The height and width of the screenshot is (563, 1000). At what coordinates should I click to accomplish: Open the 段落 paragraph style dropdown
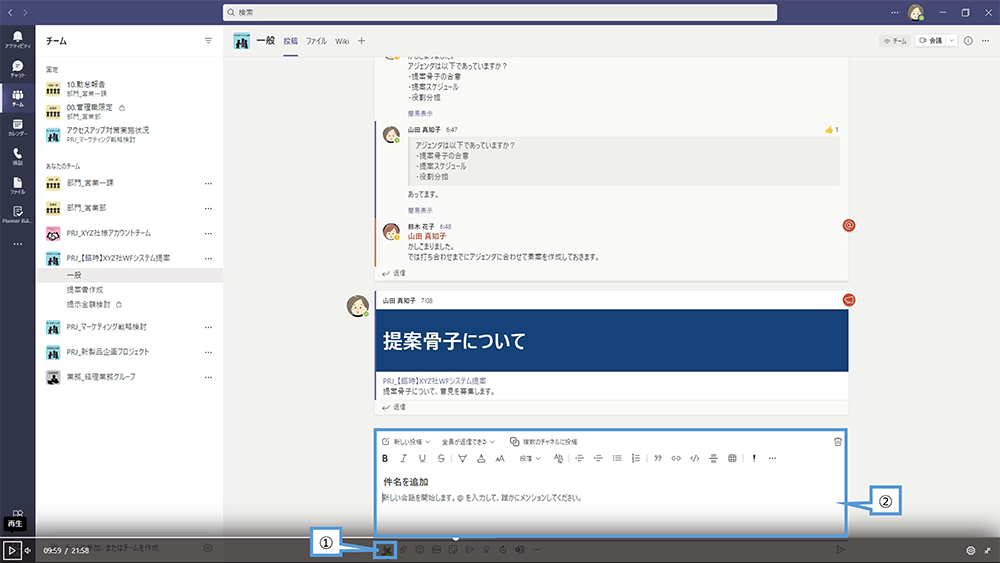[x=530, y=458]
